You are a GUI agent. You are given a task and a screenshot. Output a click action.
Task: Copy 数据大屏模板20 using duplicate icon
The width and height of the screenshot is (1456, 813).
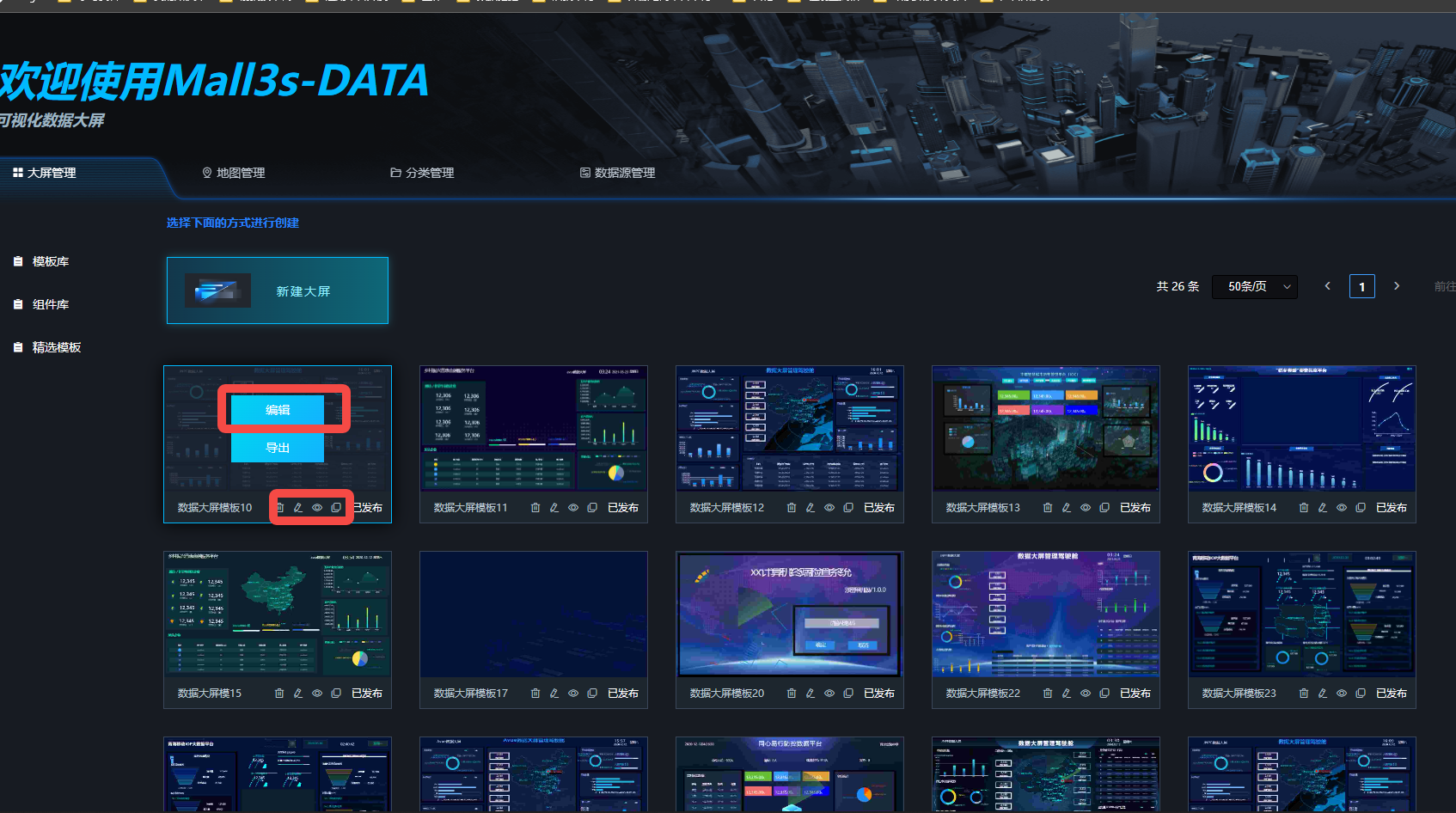point(848,694)
